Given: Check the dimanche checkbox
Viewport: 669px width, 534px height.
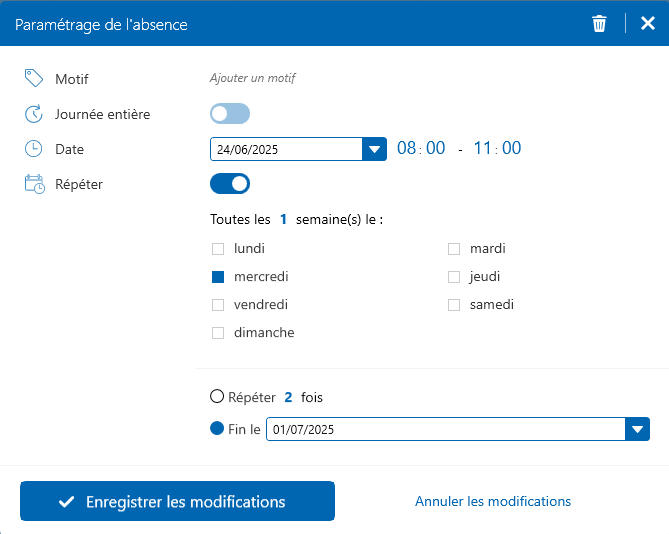Looking at the screenshot, I should [x=218, y=333].
